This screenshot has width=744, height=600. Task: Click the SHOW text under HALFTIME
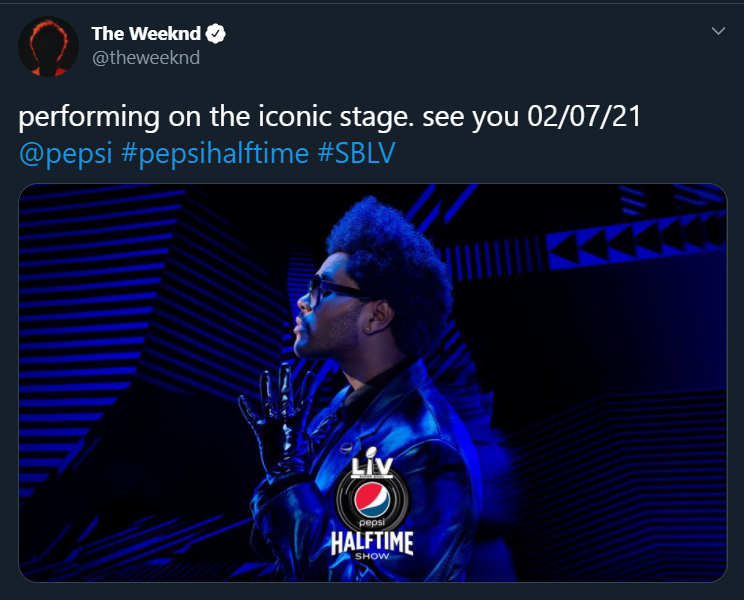[372, 556]
